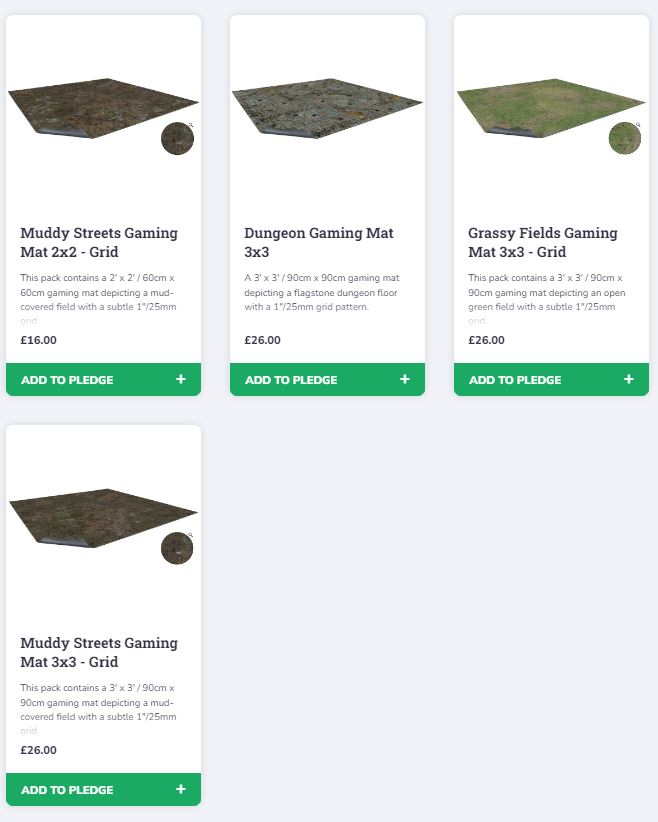The width and height of the screenshot is (658, 822).
Task: Click the plus icon on Muddy Streets 2x2 card
Action: coord(181,380)
